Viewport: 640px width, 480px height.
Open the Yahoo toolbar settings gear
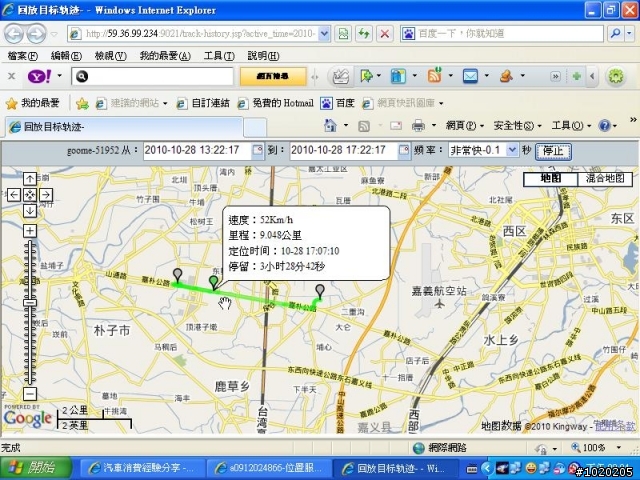[x=616, y=76]
